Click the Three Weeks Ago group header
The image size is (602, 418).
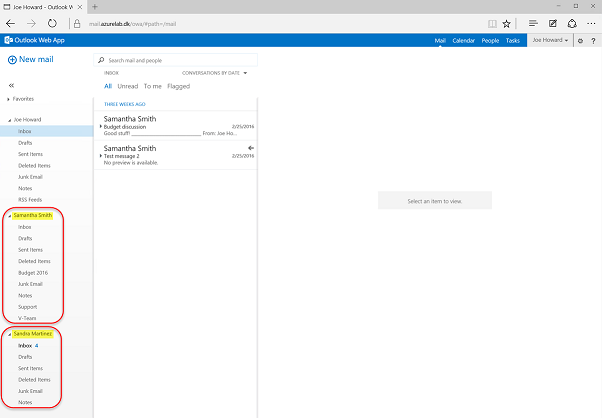tap(124, 104)
